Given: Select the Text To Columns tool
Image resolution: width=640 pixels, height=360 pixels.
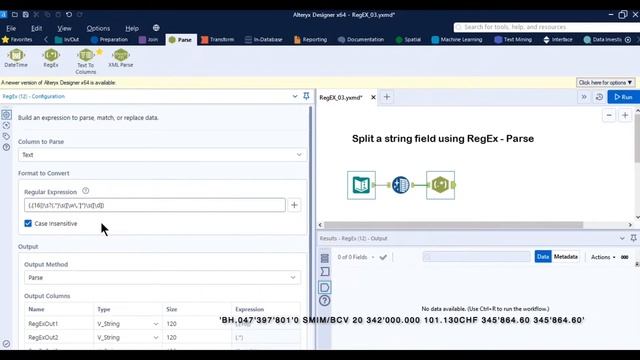Looking at the screenshot, I should point(86,61).
